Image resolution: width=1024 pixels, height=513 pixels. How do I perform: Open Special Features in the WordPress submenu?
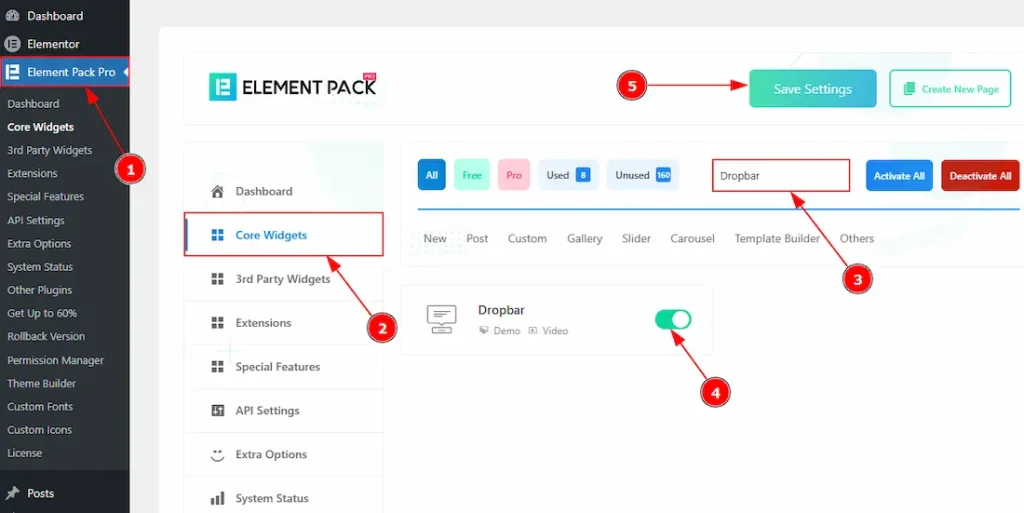46,196
